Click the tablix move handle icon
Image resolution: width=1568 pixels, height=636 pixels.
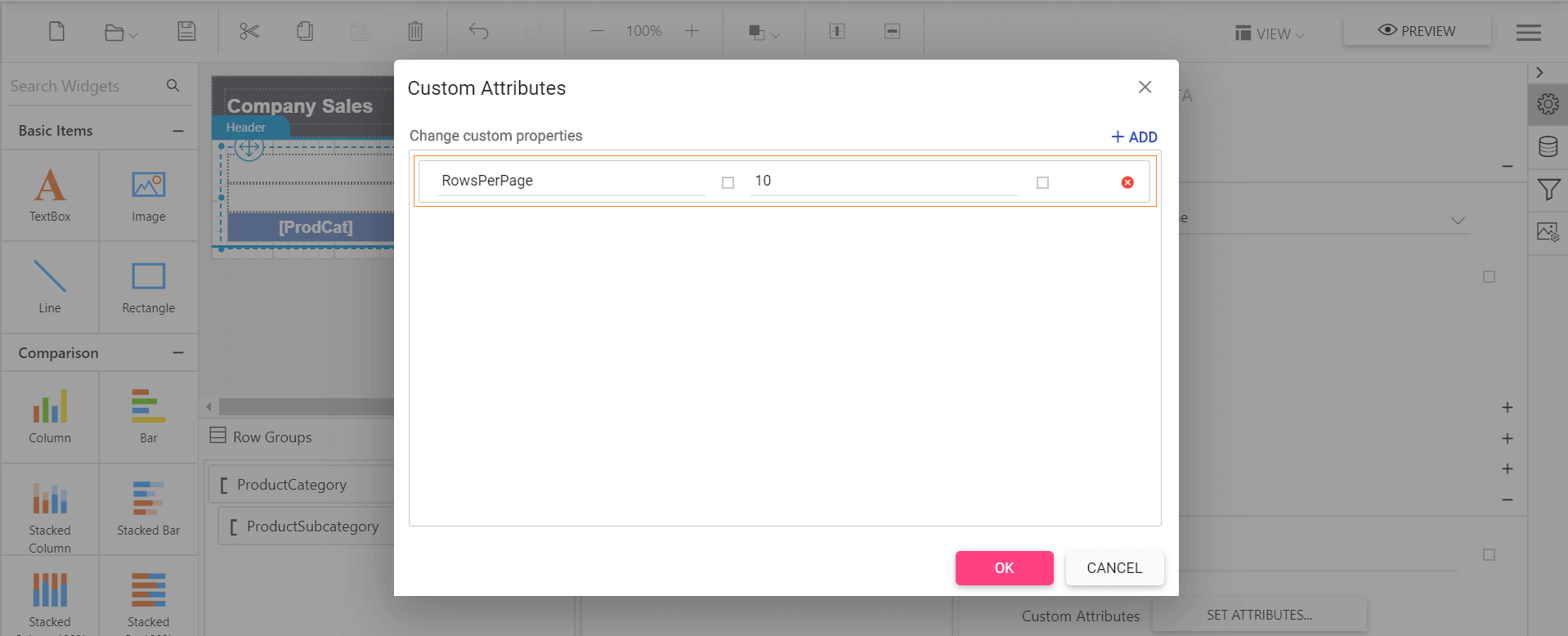click(x=249, y=147)
